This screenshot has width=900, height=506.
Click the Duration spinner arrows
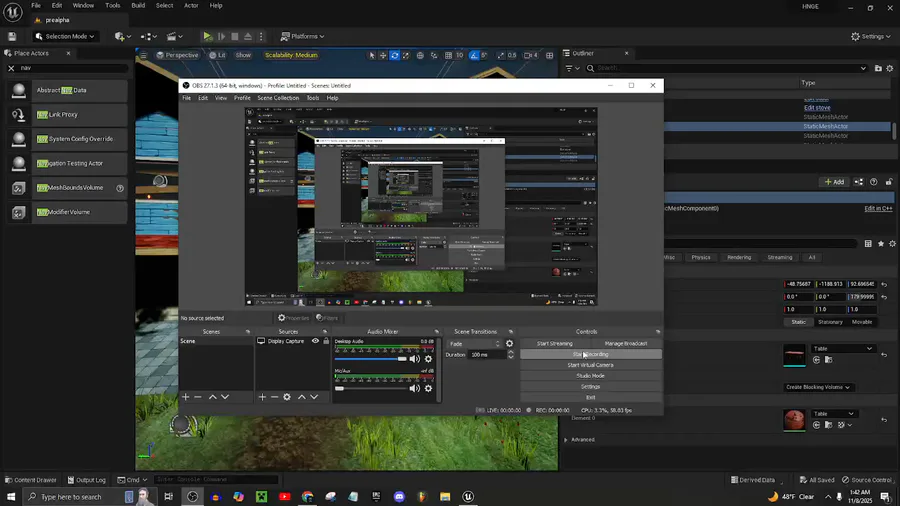510,355
